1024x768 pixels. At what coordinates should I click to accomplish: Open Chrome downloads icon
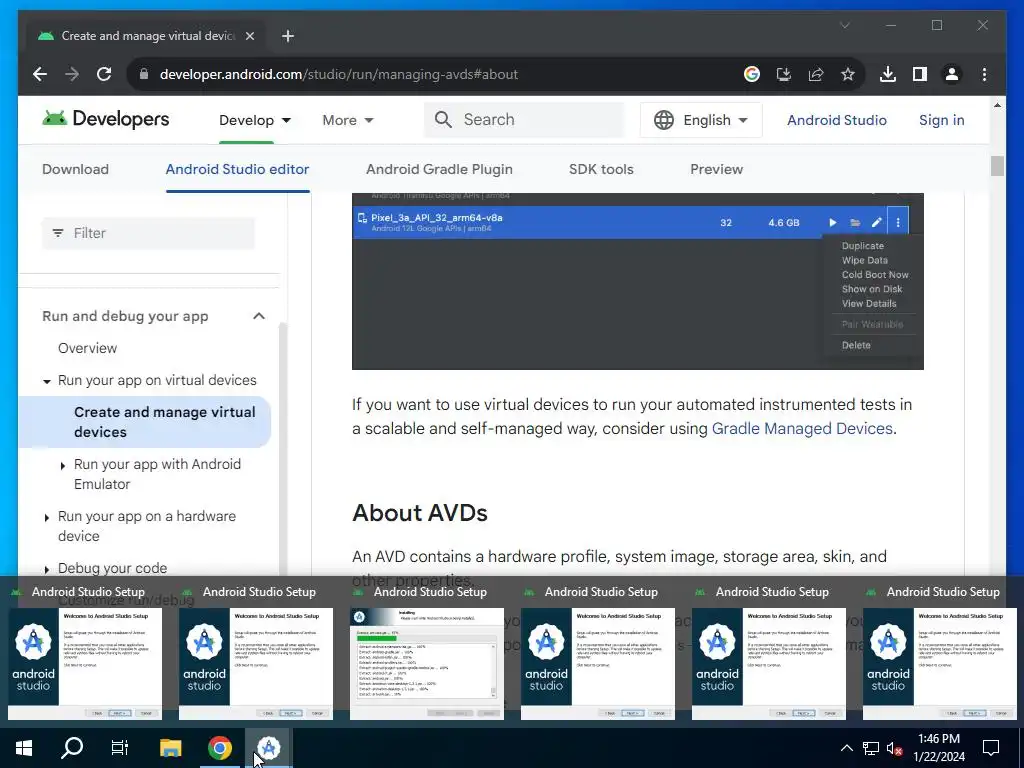[888, 74]
